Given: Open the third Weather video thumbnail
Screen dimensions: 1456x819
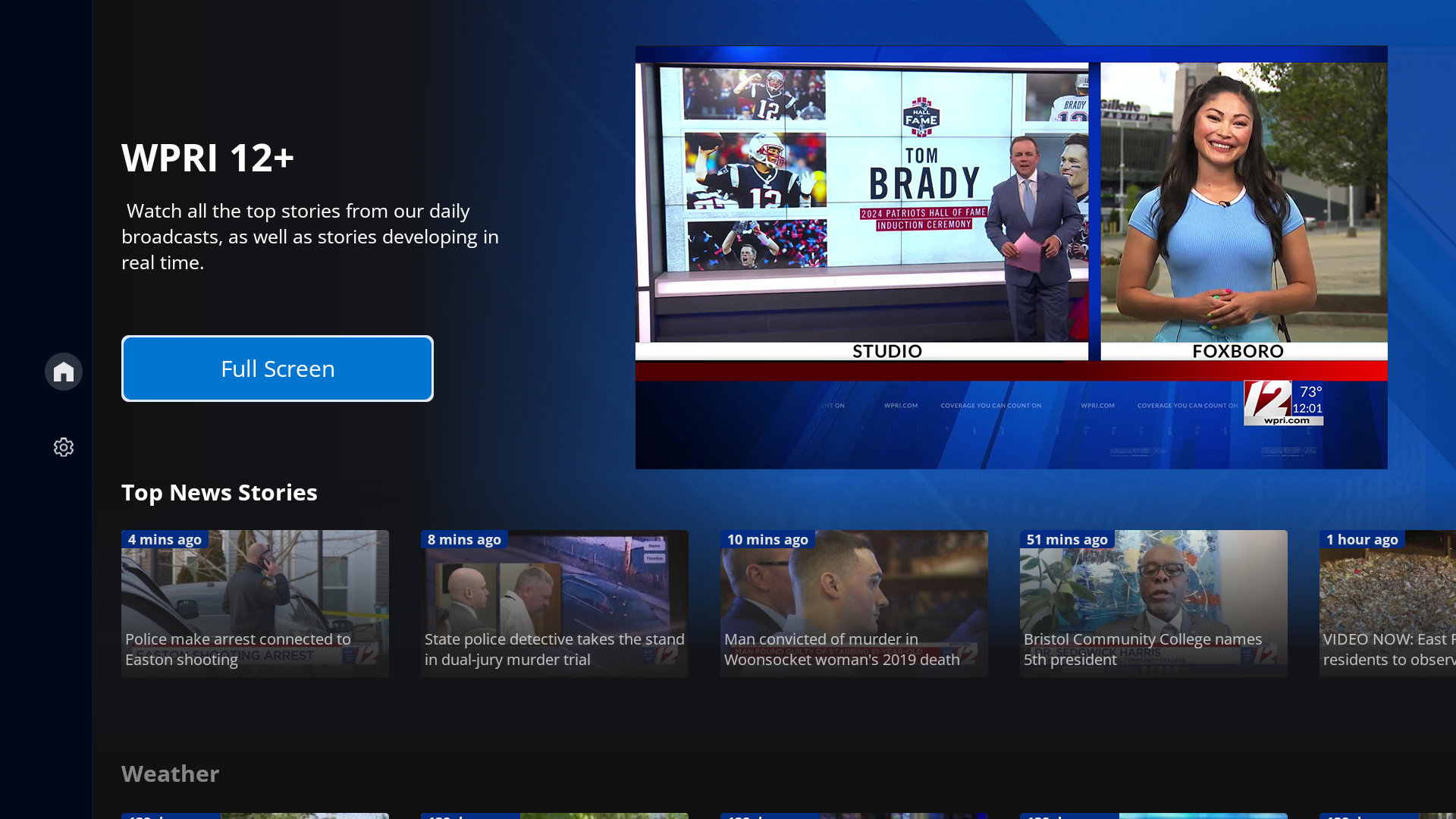Looking at the screenshot, I should click(x=854, y=816).
